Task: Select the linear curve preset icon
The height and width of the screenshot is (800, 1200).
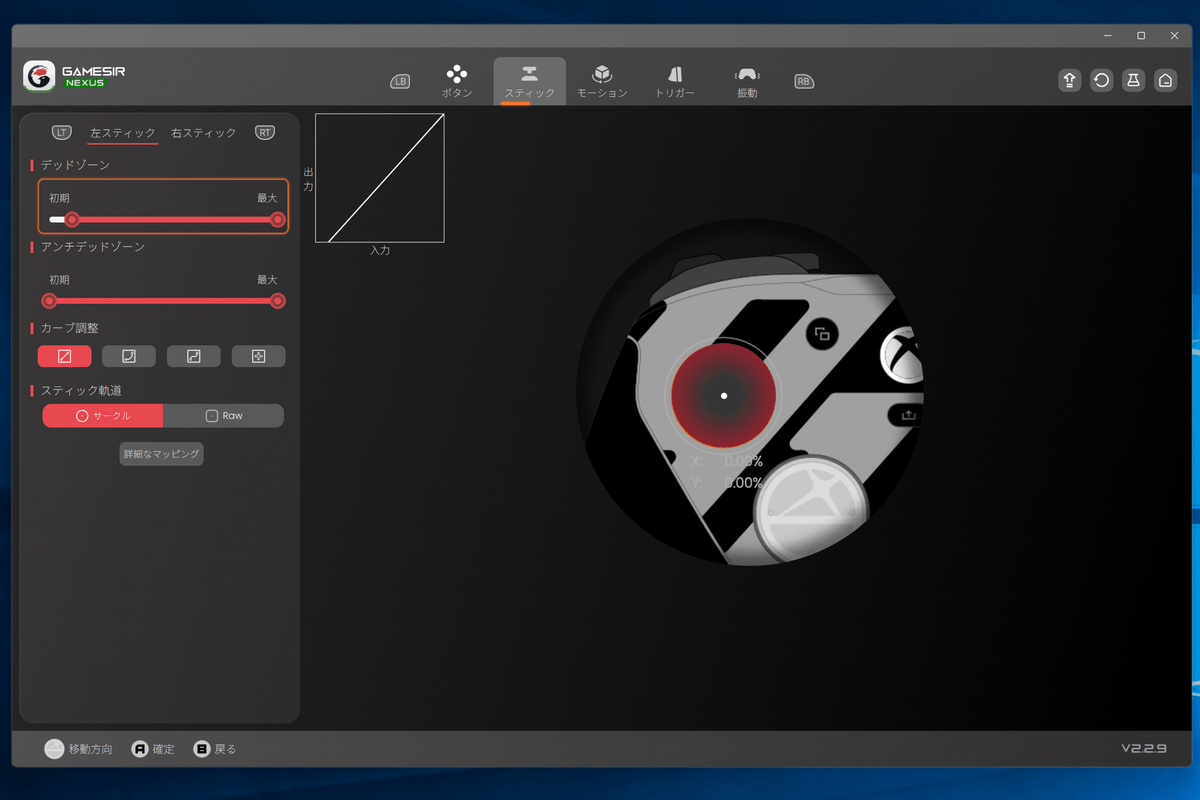Action: click(x=64, y=356)
